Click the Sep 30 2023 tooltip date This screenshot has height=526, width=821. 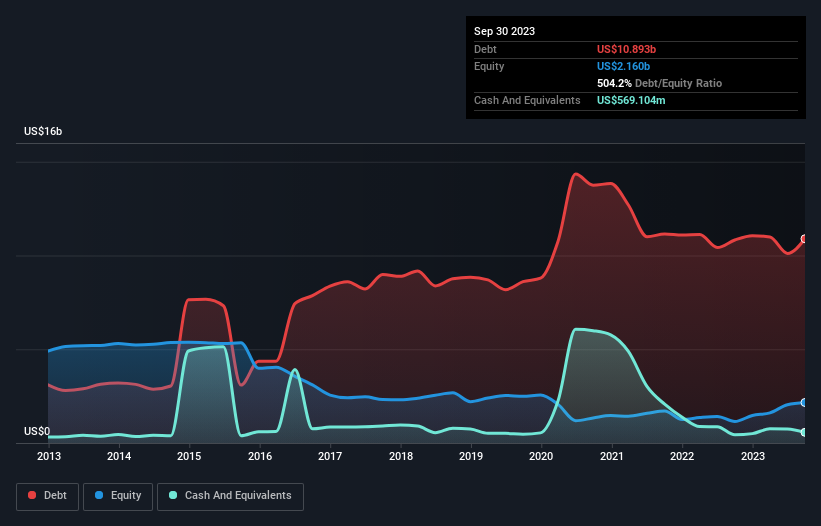click(504, 31)
